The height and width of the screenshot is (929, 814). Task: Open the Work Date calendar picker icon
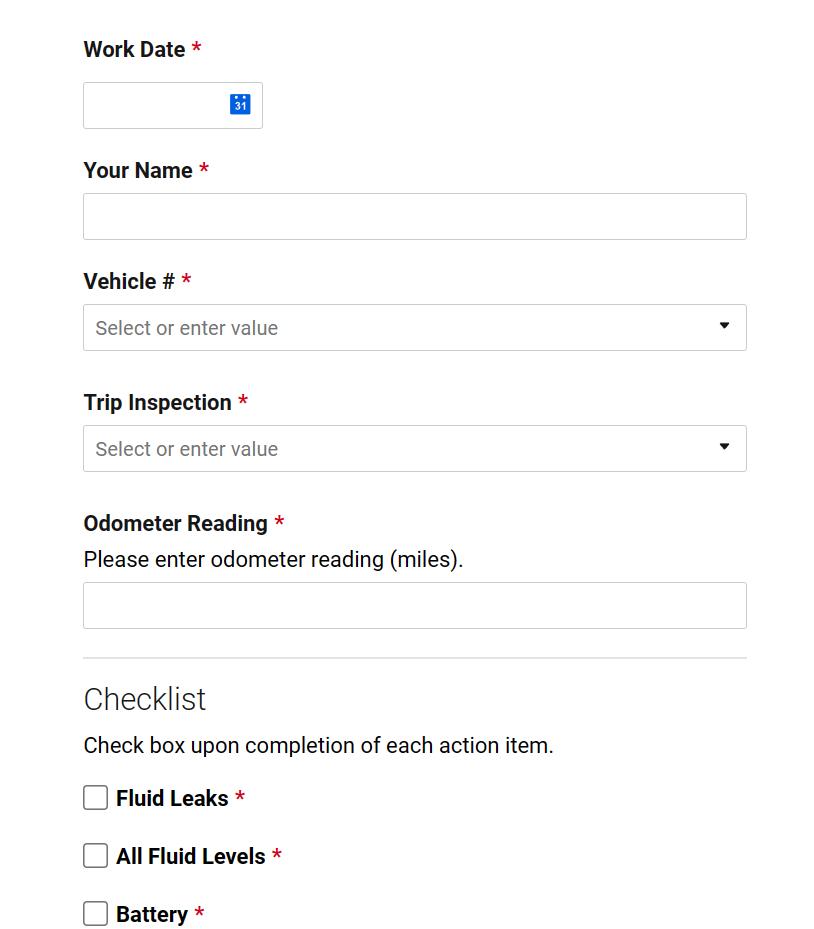pyautogui.click(x=240, y=104)
